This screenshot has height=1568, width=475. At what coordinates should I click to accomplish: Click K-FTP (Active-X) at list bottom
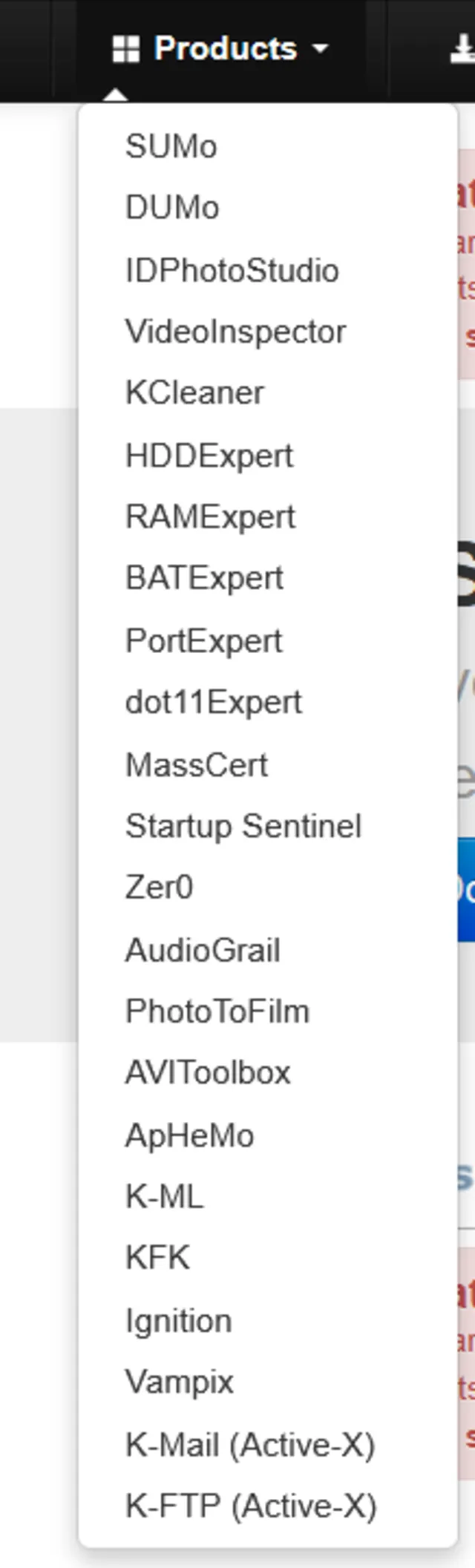pos(251,1507)
